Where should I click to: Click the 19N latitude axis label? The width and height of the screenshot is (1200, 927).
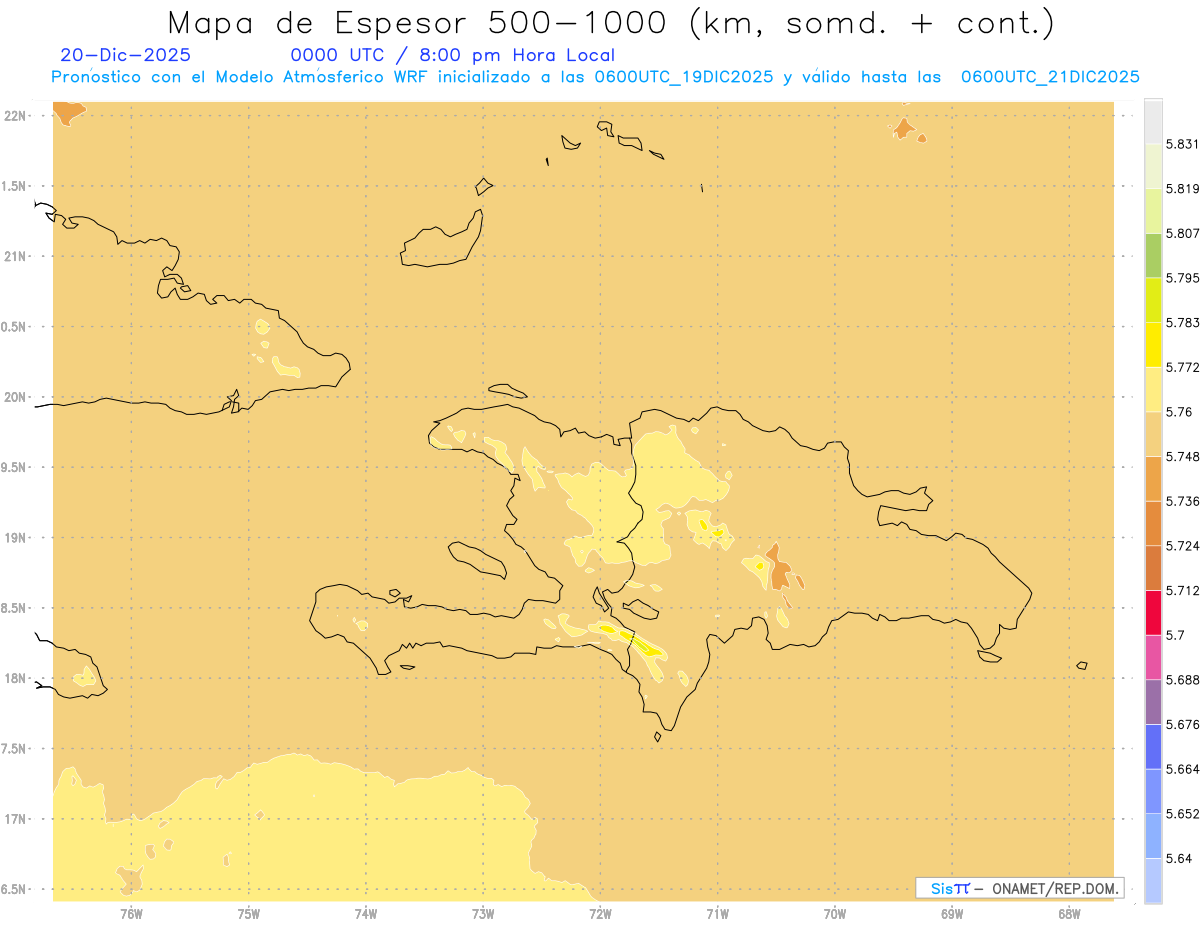[15, 538]
